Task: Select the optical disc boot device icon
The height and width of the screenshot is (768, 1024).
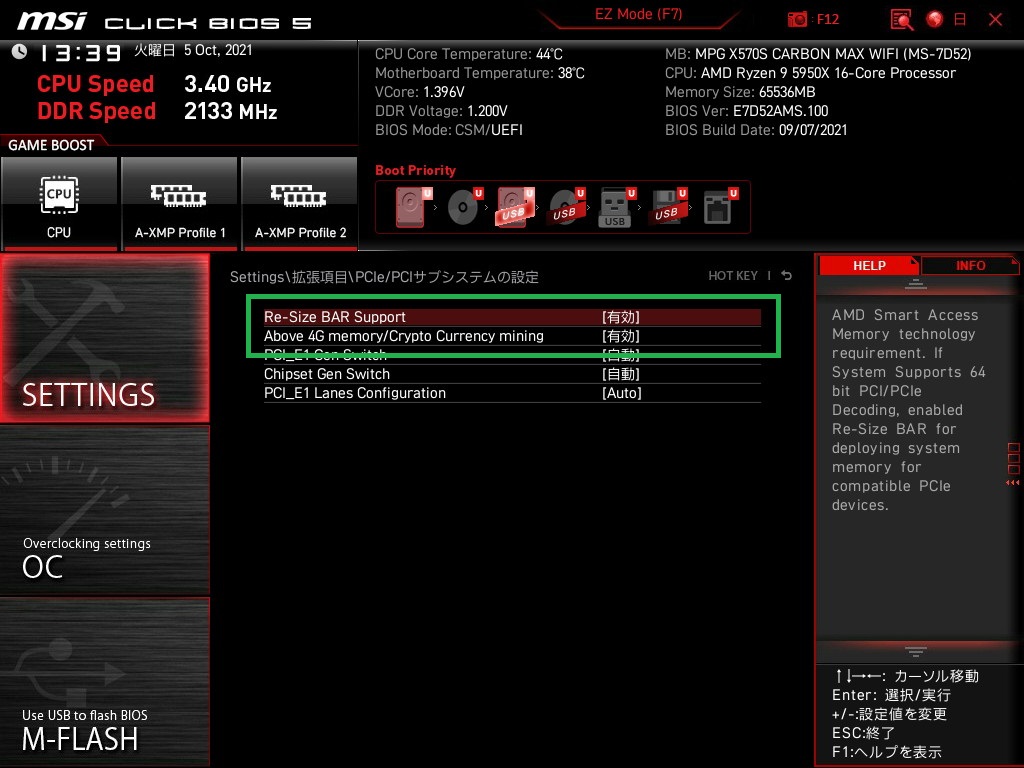Action: coord(464,207)
